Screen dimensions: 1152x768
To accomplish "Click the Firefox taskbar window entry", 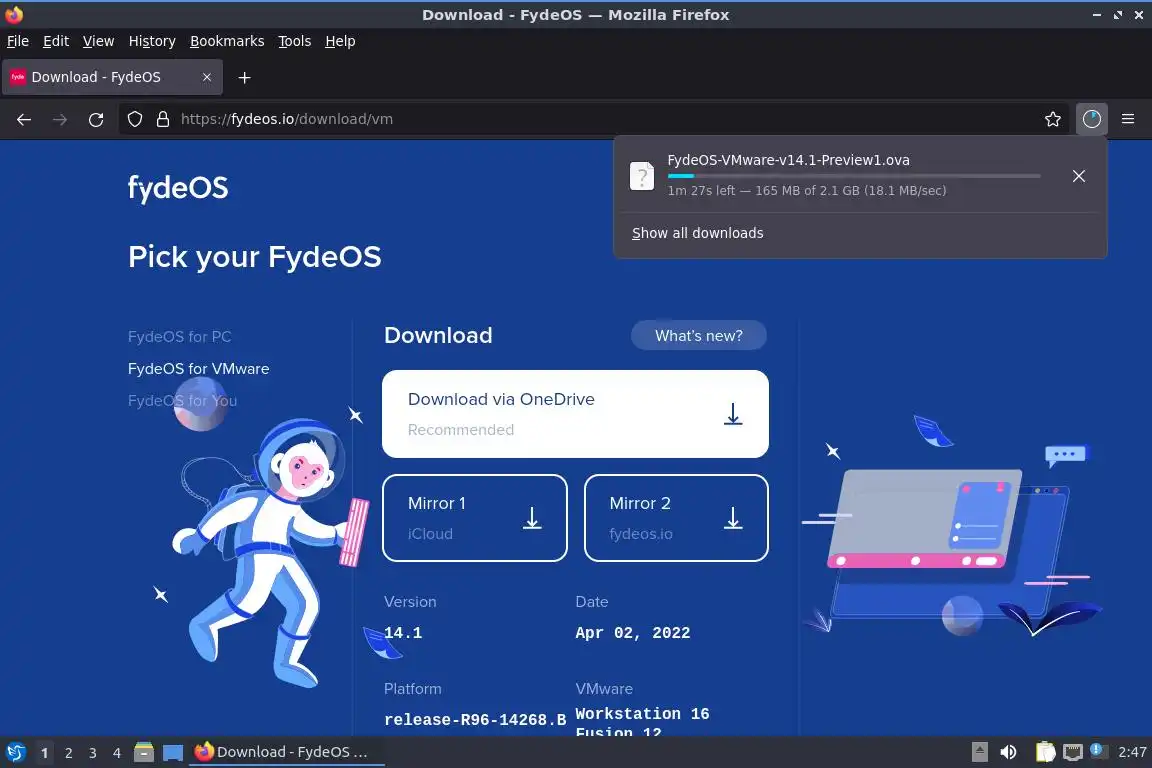I will (x=287, y=752).
